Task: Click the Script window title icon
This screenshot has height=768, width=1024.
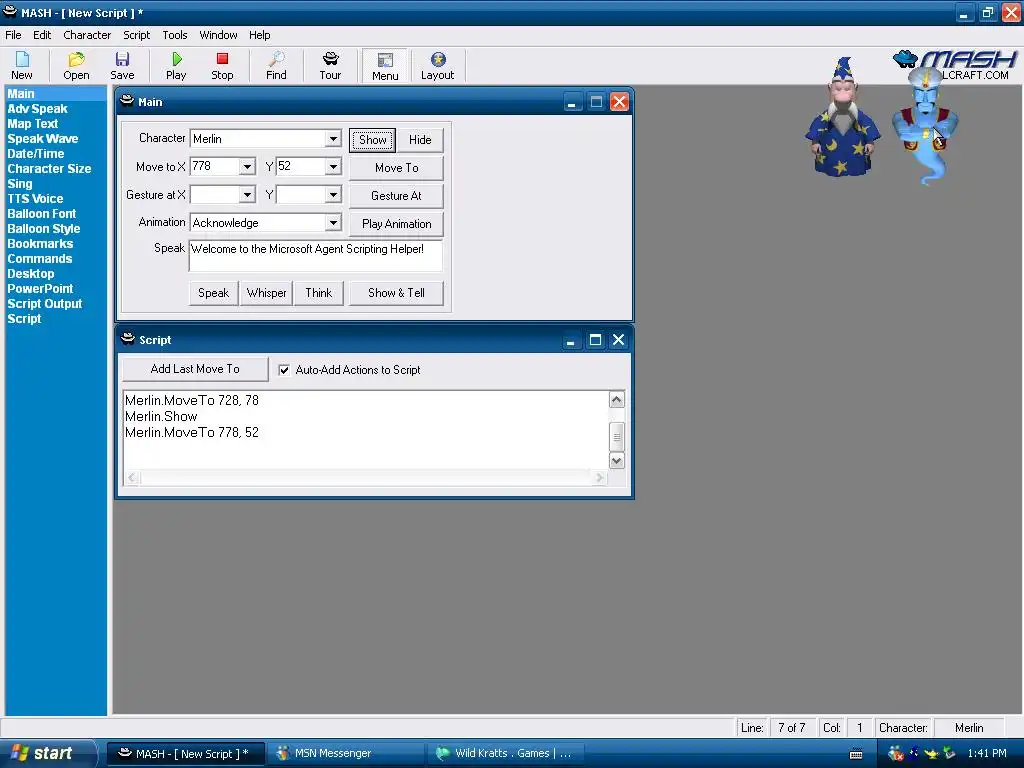Action: pyautogui.click(x=128, y=339)
